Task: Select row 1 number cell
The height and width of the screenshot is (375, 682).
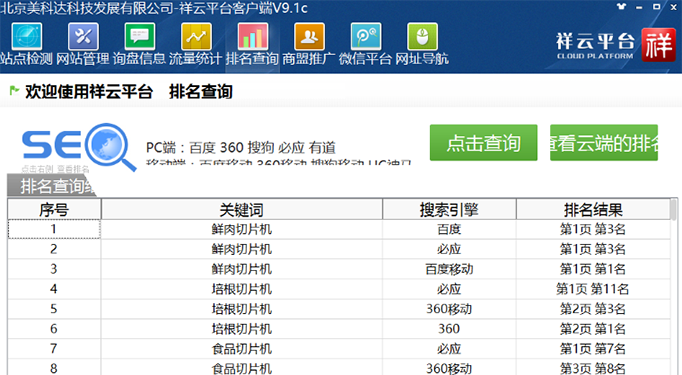Action: [54, 229]
